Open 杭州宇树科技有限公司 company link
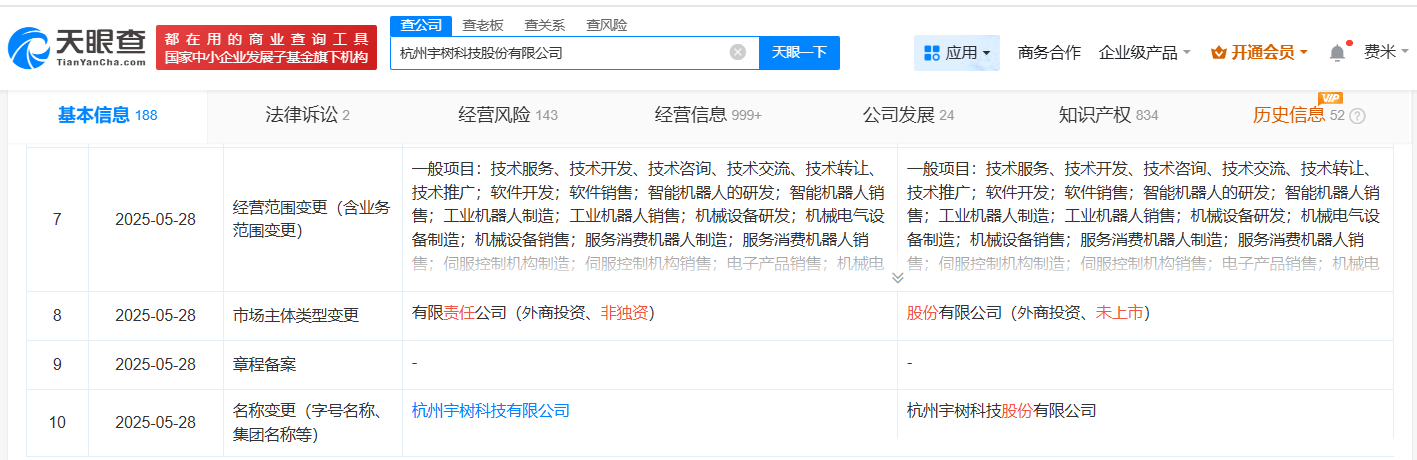The image size is (1417, 460). [490, 410]
